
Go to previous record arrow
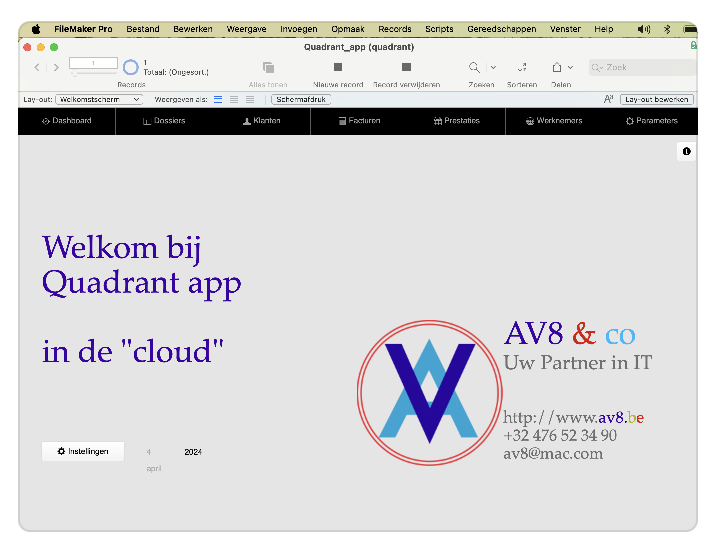(37, 67)
